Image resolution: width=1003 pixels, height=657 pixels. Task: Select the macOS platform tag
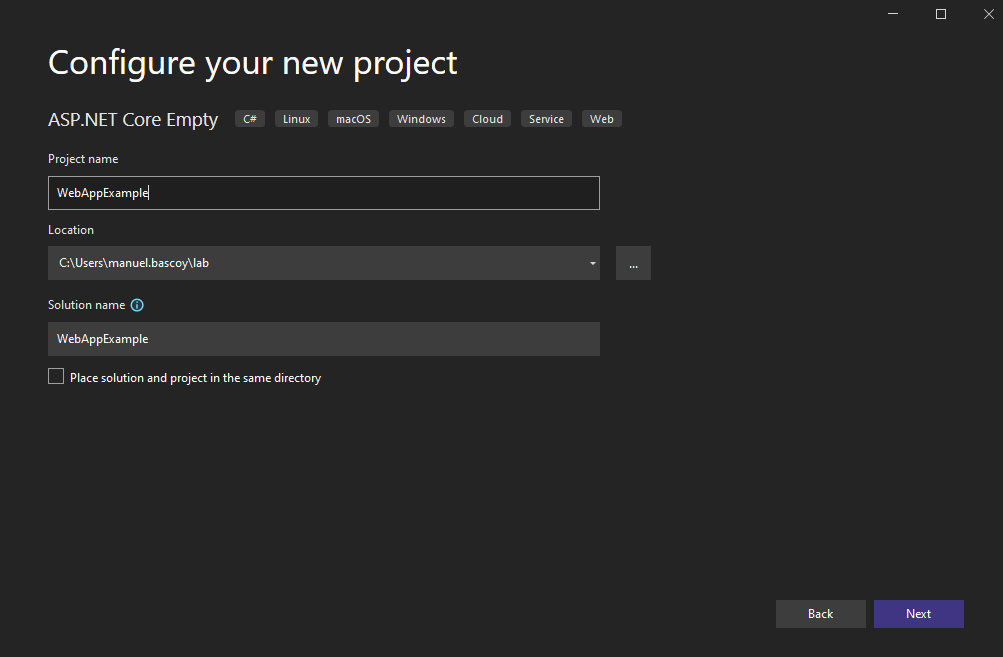[x=353, y=119]
